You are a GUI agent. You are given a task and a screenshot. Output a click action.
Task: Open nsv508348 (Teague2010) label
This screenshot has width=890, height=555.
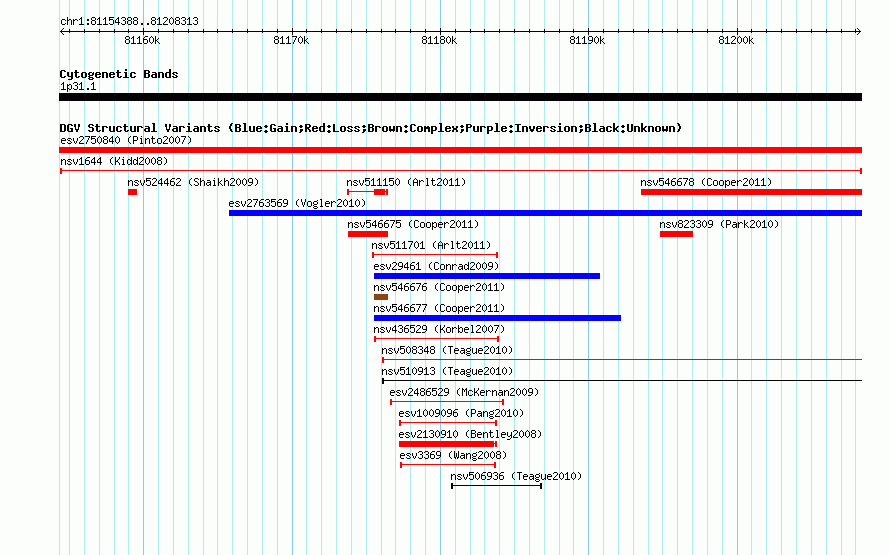point(447,350)
